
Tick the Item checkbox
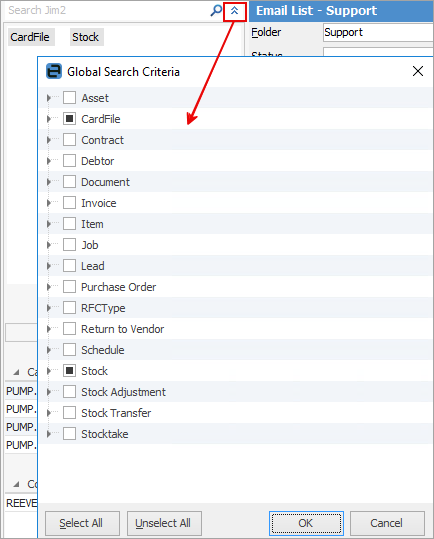[69, 223]
